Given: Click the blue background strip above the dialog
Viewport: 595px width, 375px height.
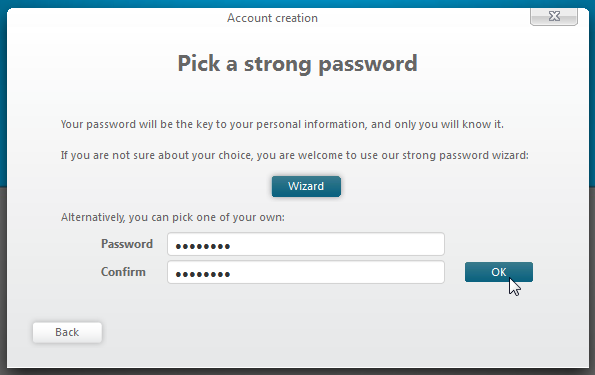Looking at the screenshot, I should tap(298, 3).
